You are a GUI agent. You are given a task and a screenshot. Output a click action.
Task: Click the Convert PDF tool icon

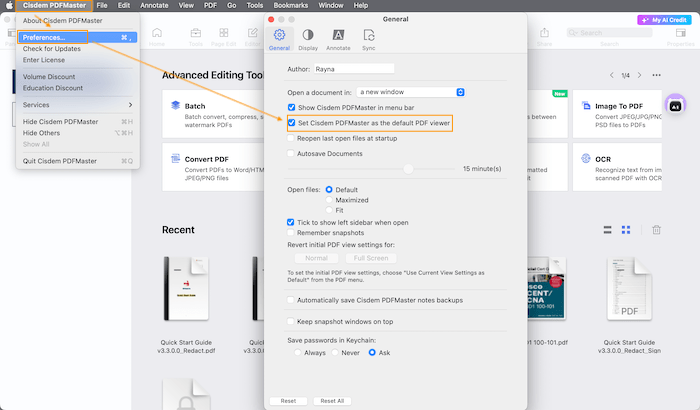(x=175, y=159)
